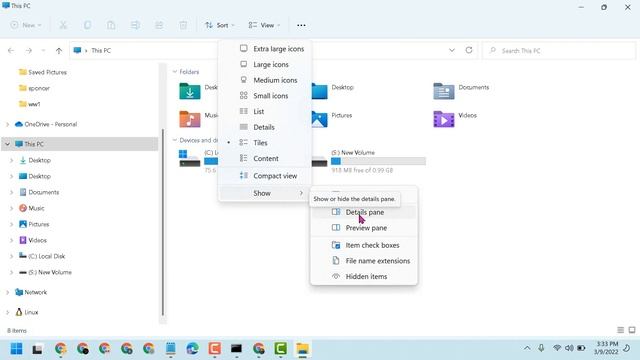Open the Videos folder icon
The image size is (640, 360).
(444, 119)
